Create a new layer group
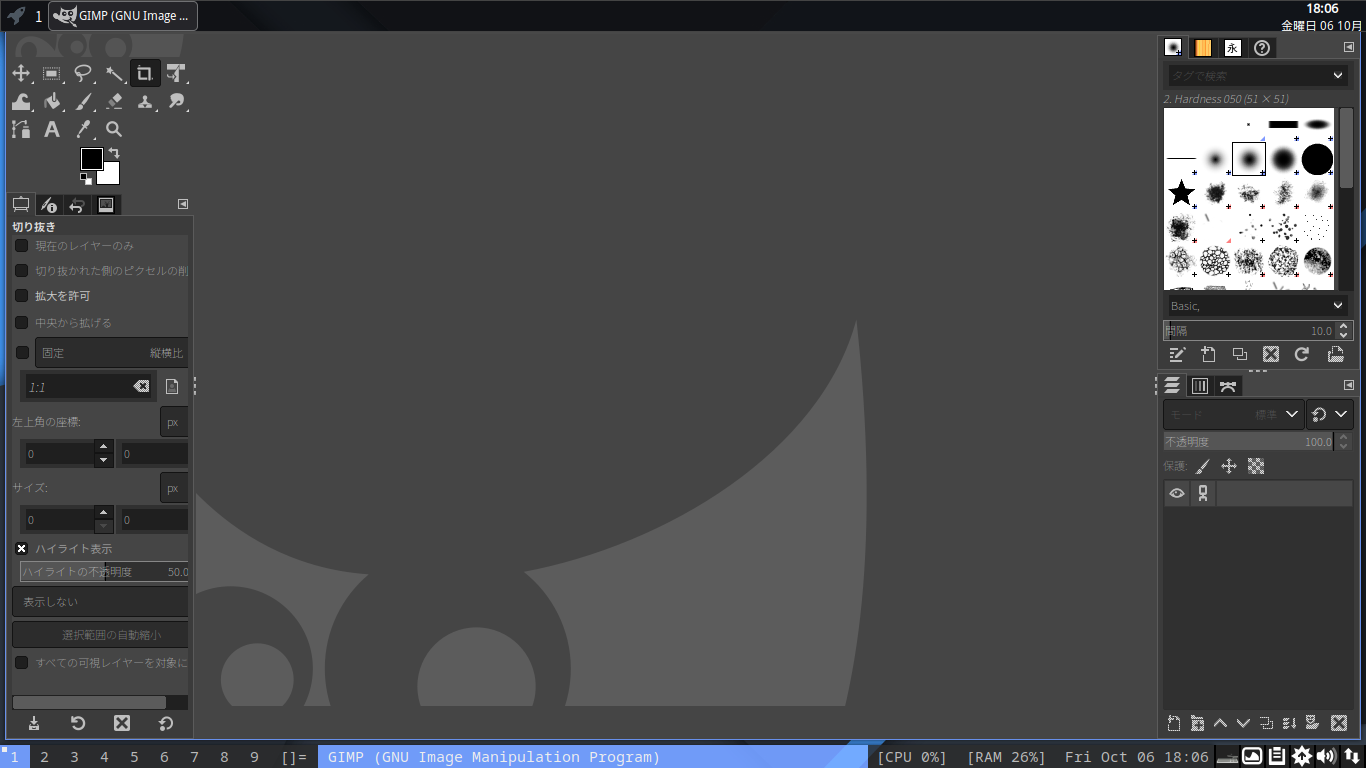The height and width of the screenshot is (768, 1366). (1197, 723)
